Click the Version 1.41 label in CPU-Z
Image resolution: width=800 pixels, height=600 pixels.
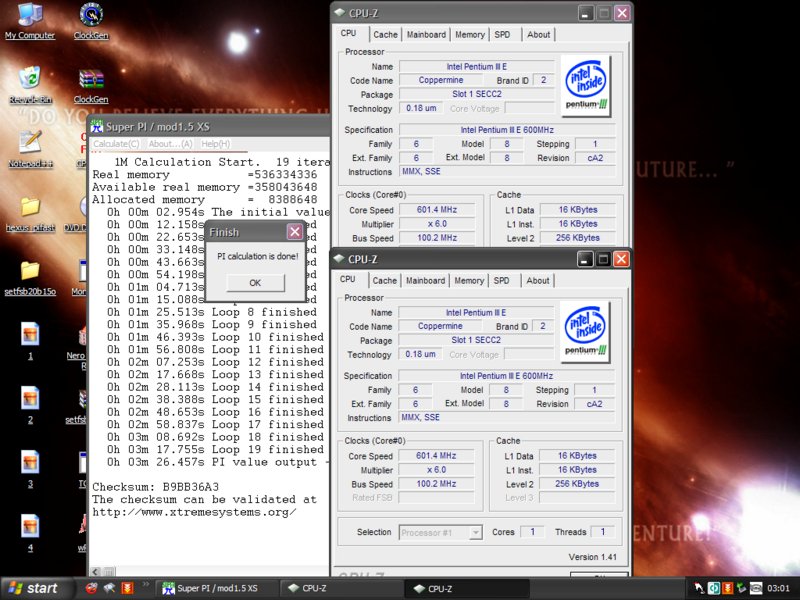(x=592, y=557)
